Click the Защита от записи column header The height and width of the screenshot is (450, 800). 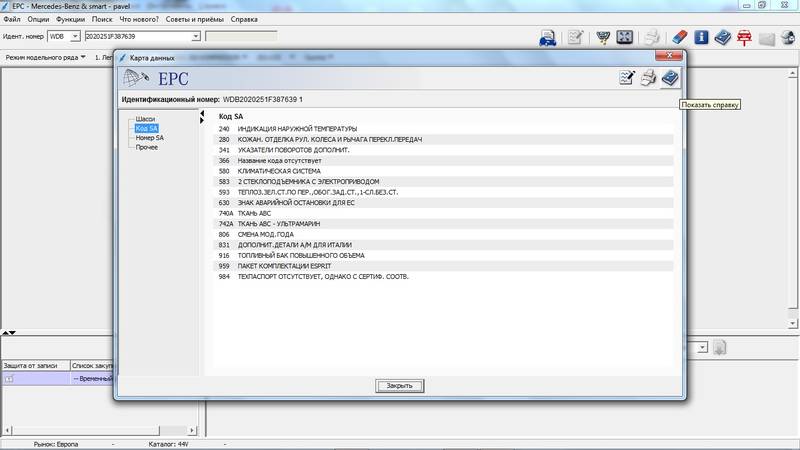click(36, 365)
